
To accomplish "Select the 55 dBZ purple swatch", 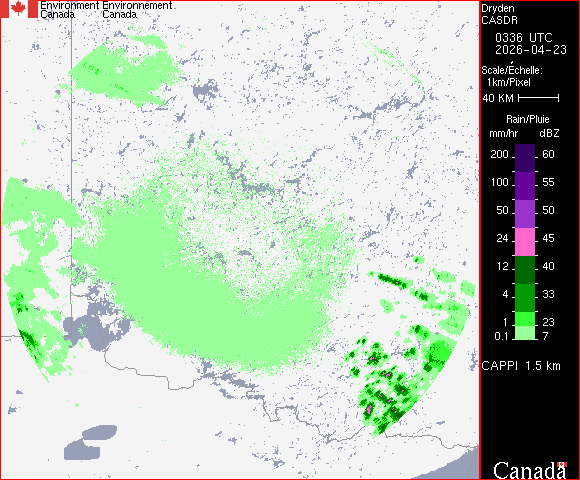I will 525,186.
